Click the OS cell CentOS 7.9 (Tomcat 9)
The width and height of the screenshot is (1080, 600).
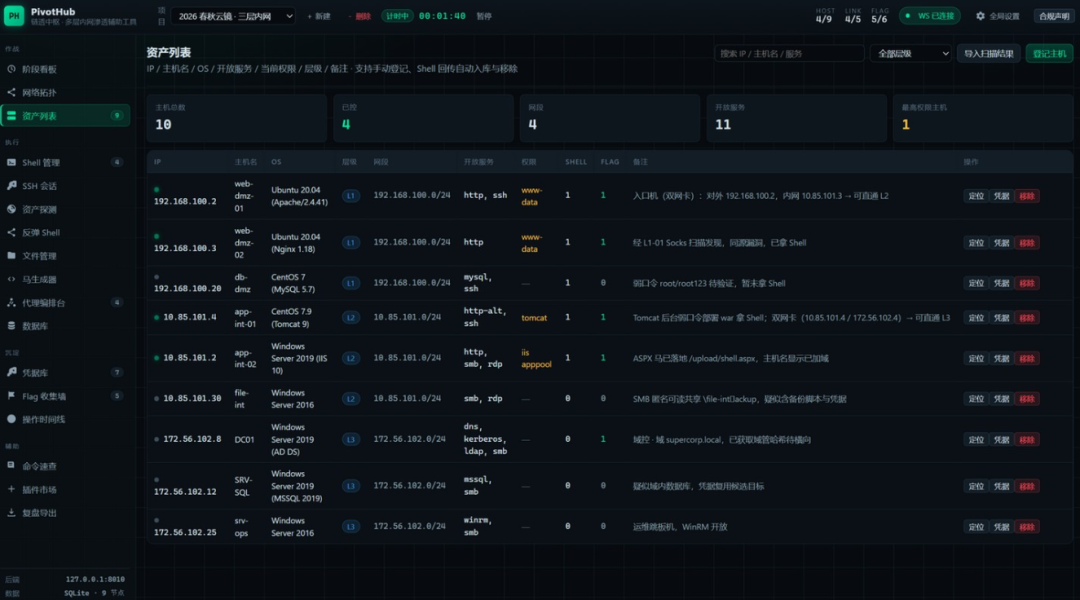coord(291,318)
